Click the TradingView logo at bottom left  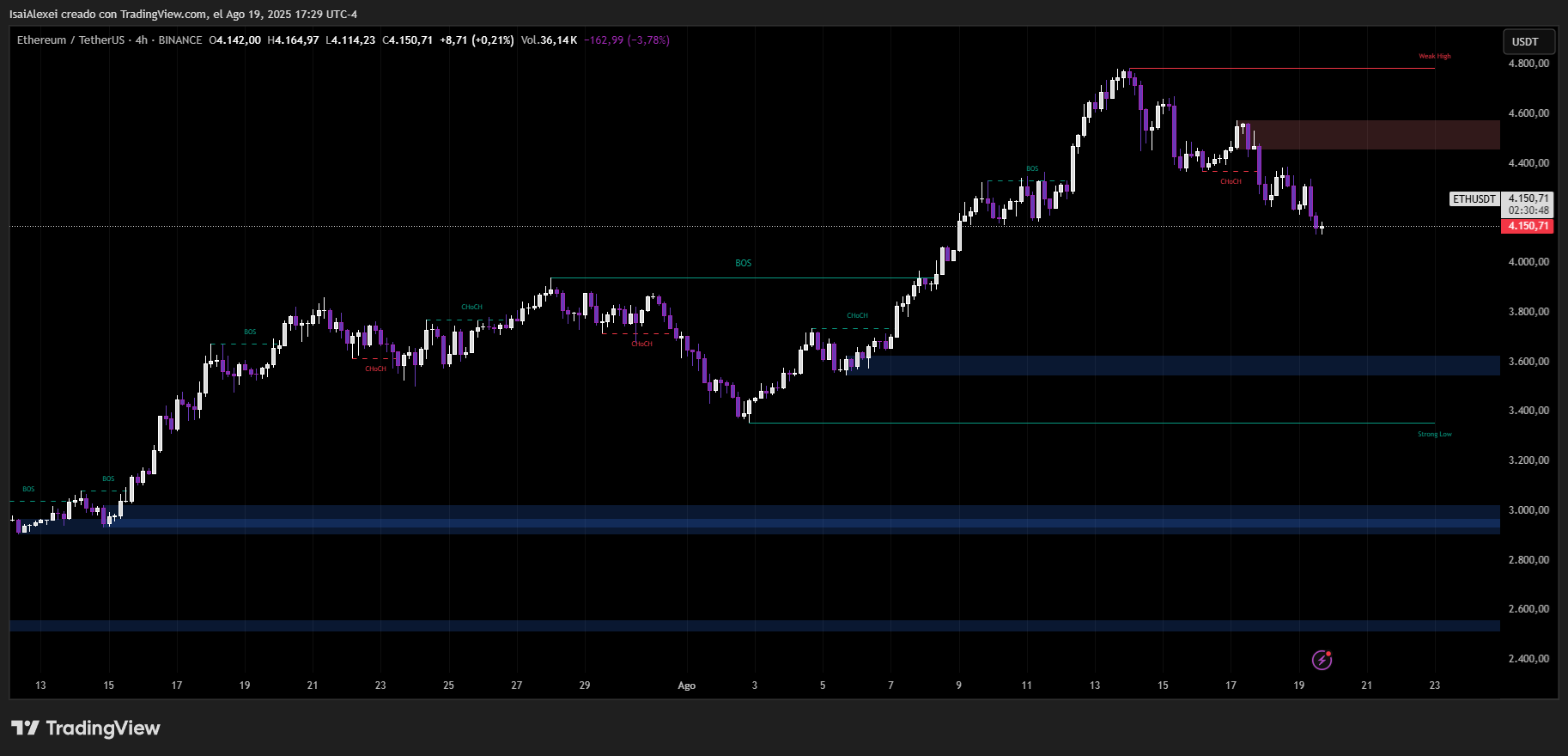click(86, 729)
